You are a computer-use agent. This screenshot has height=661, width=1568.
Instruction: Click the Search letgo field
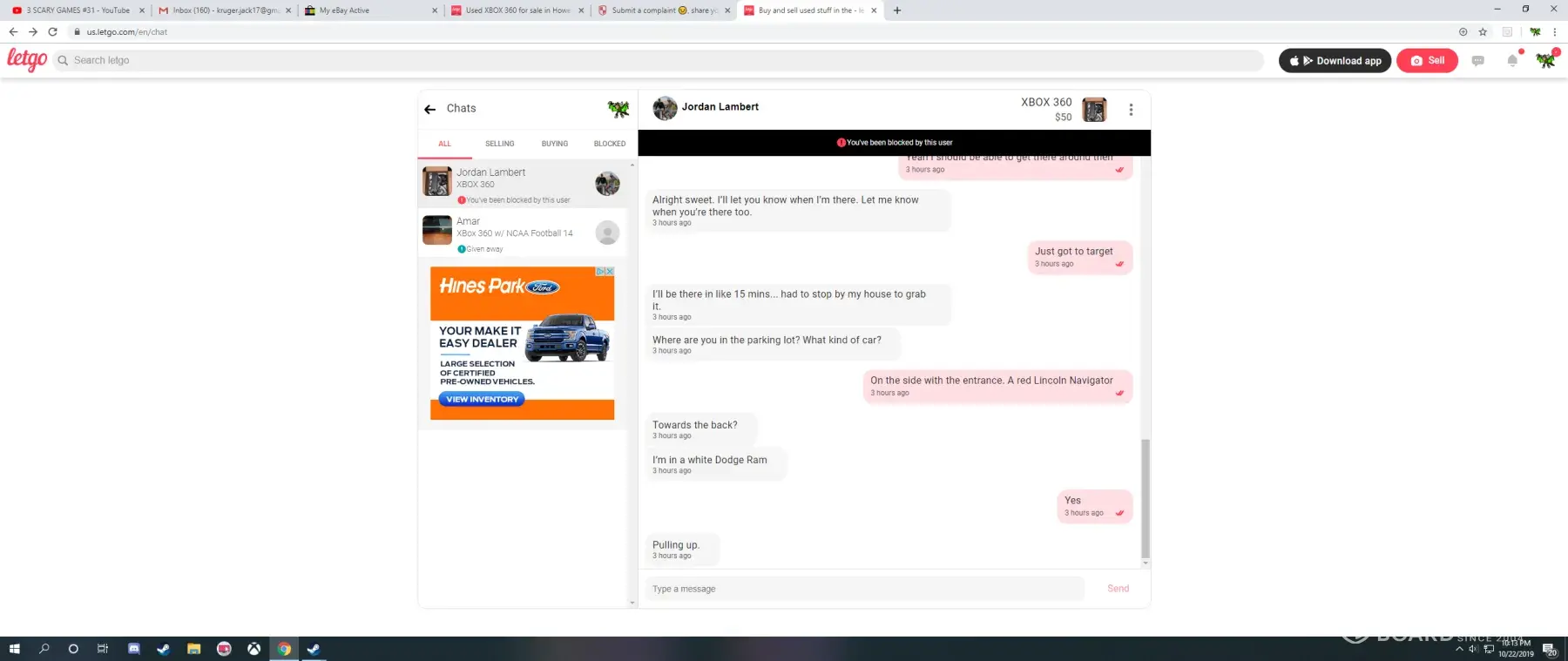(658, 61)
